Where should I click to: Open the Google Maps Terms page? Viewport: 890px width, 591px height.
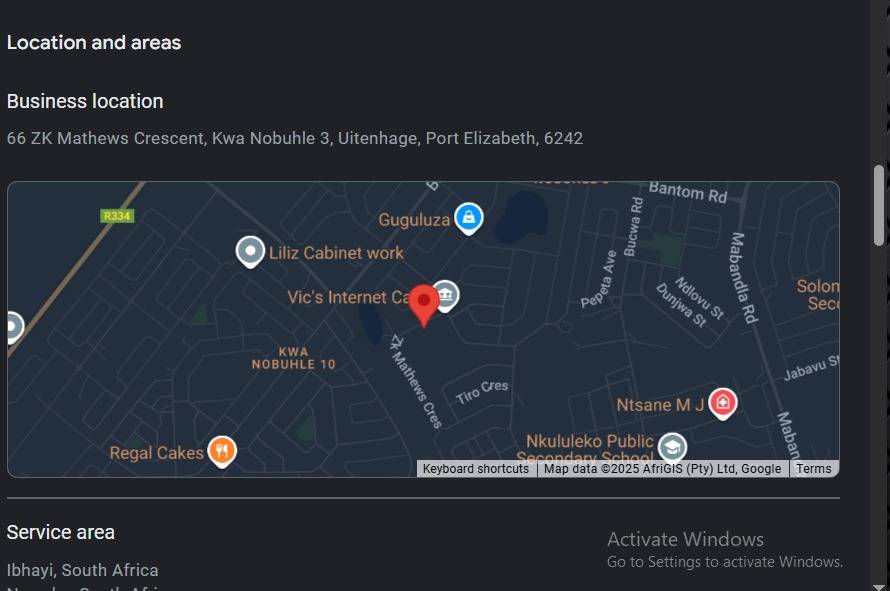click(x=814, y=468)
